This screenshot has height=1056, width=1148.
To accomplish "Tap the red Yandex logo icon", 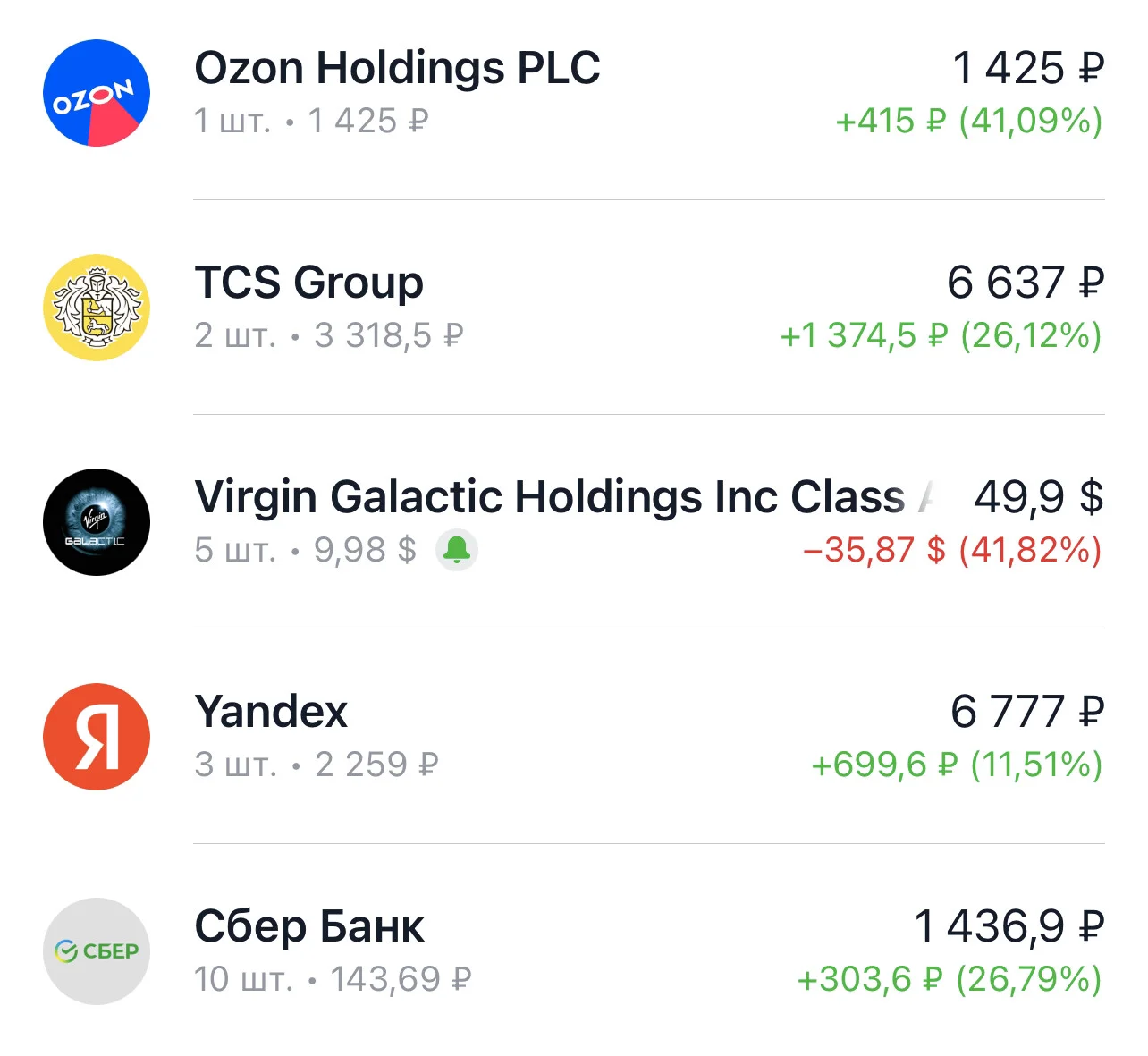I will [x=97, y=737].
